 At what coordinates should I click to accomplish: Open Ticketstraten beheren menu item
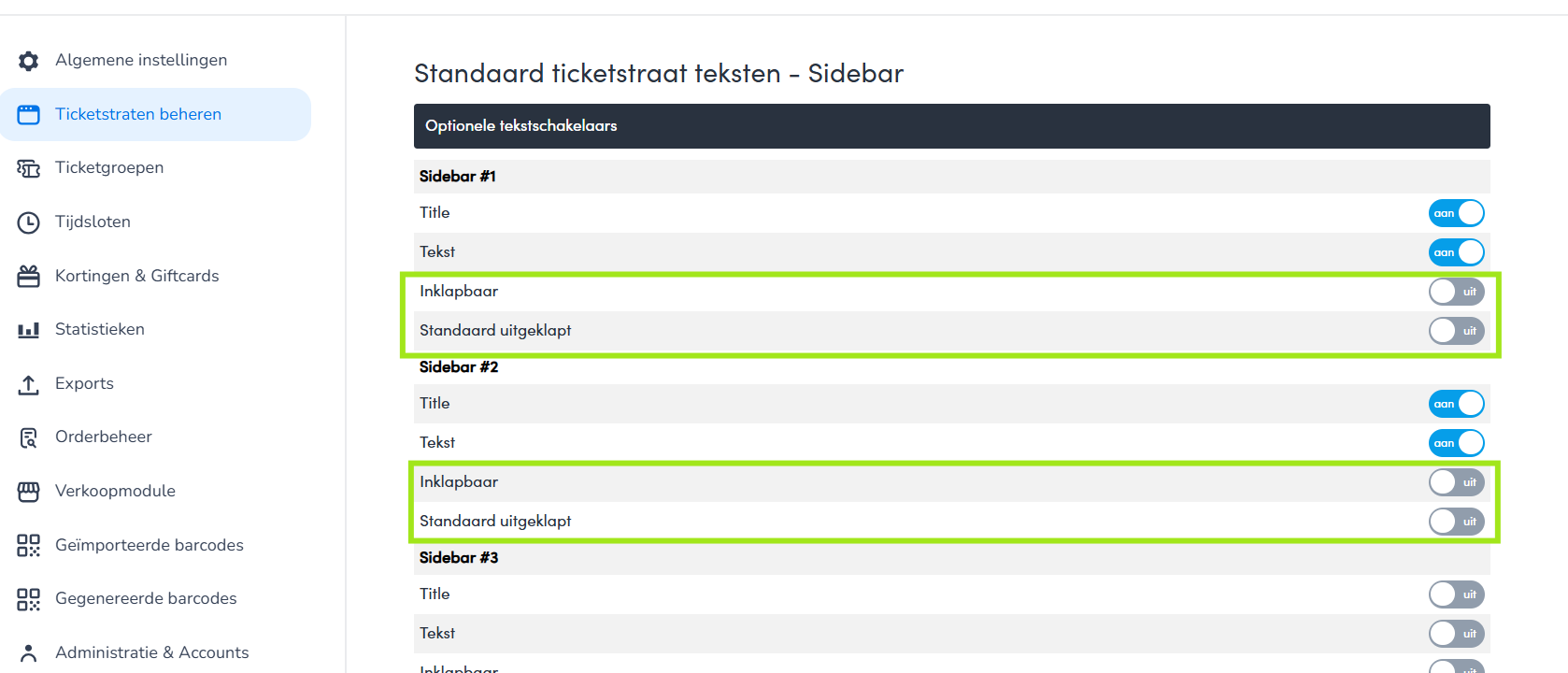(138, 114)
